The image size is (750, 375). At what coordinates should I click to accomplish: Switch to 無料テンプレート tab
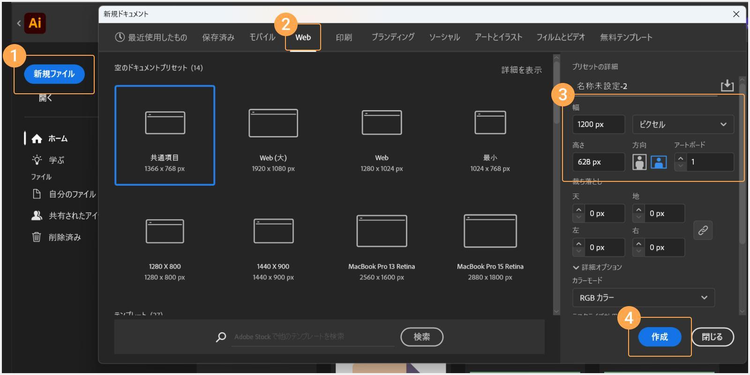tap(626, 37)
